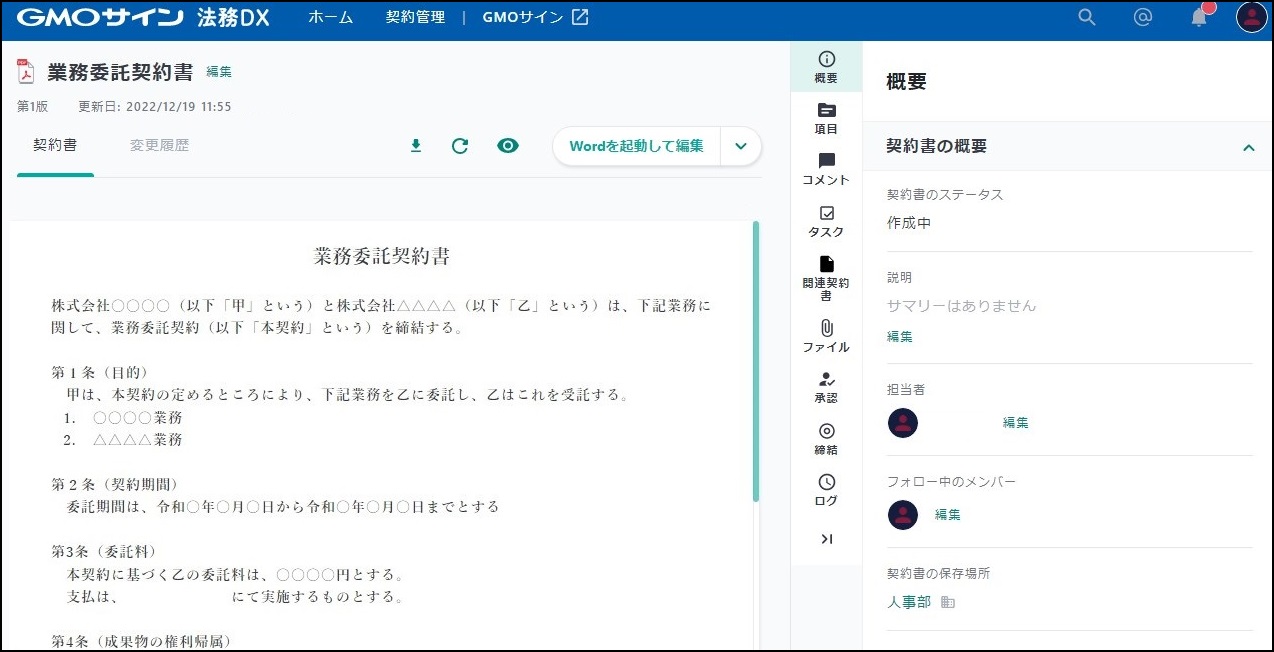Click 編集 link next to contract title

click(219, 72)
